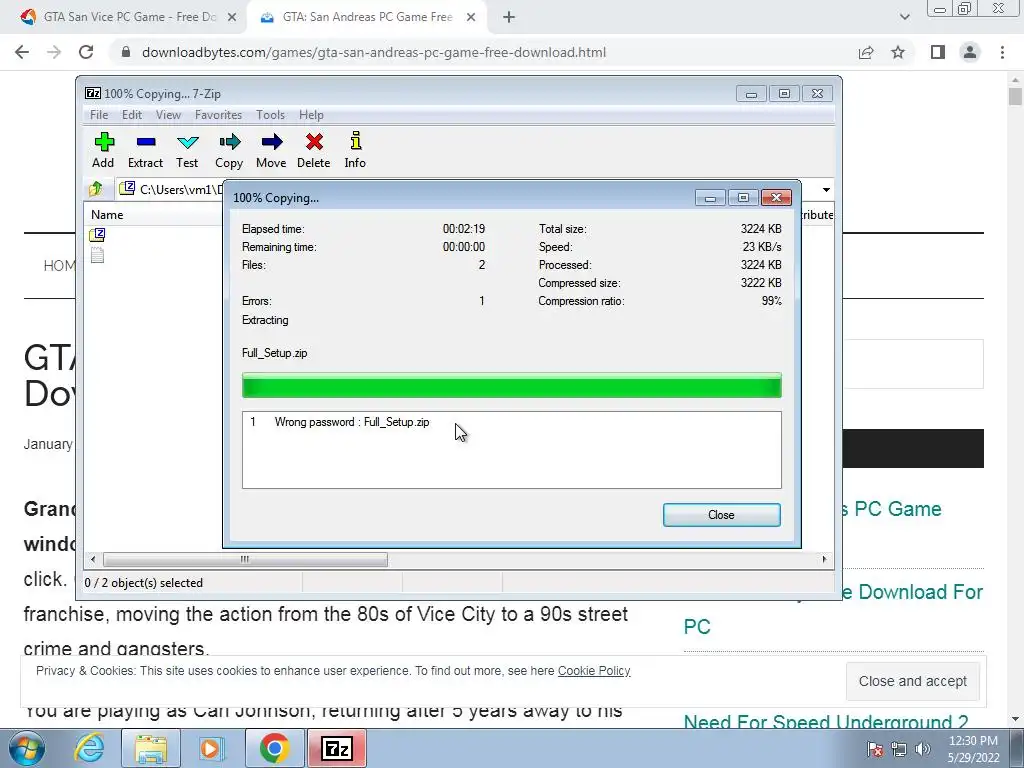1024x768 pixels.
Task: Click Close and accept cookies button
Action: click(x=912, y=681)
